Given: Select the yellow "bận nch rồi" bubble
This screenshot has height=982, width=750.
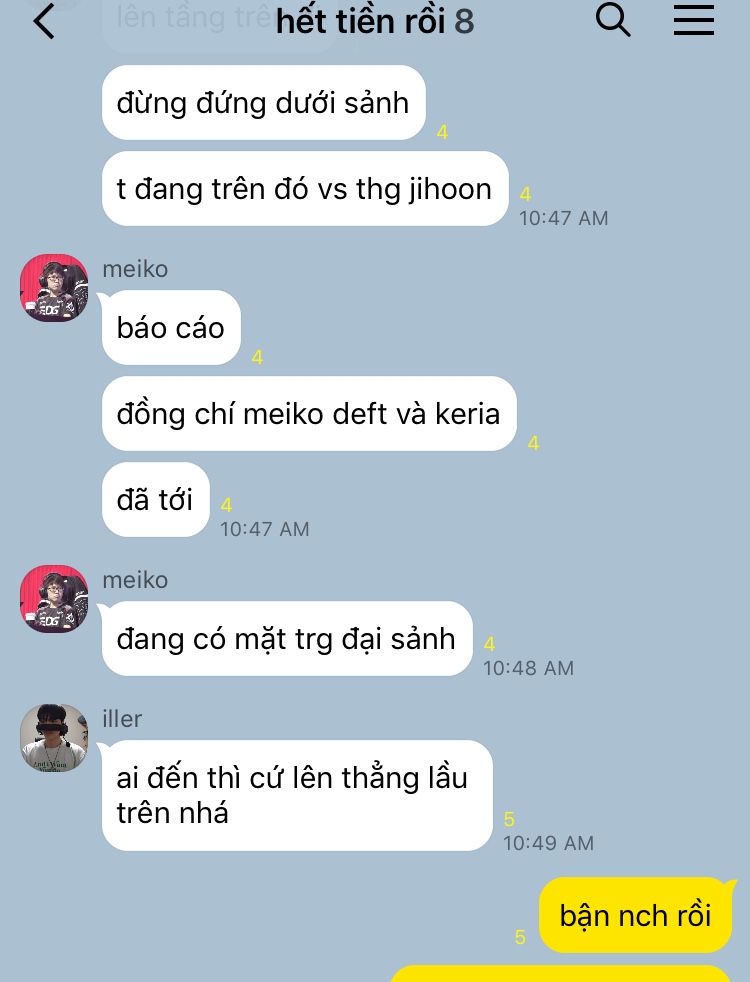Looking at the screenshot, I should point(635,915).
